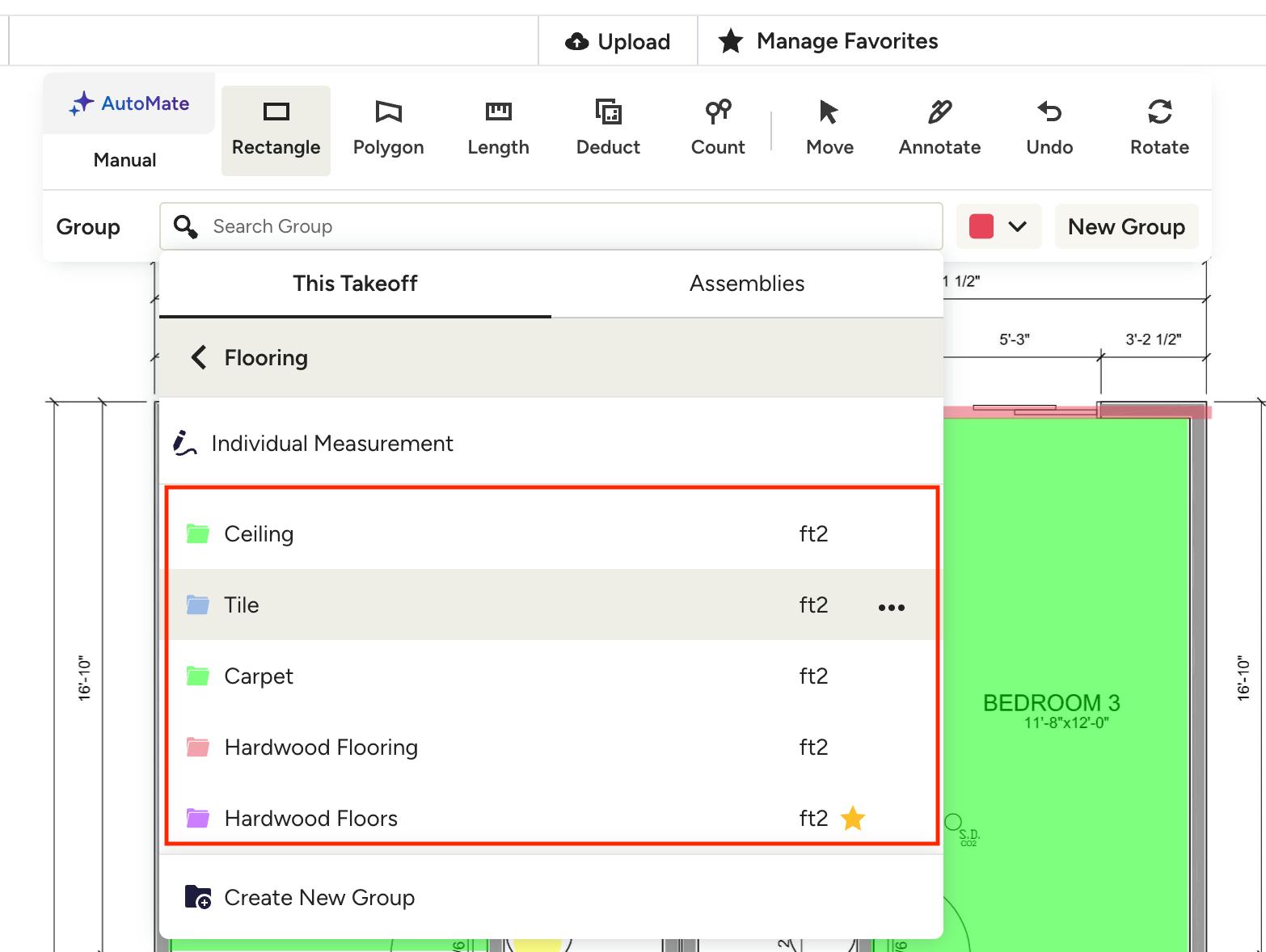This screenshot has height=952, width=1266.
Task: Open the group color dropdown arrow
Action: (1018, 227)
